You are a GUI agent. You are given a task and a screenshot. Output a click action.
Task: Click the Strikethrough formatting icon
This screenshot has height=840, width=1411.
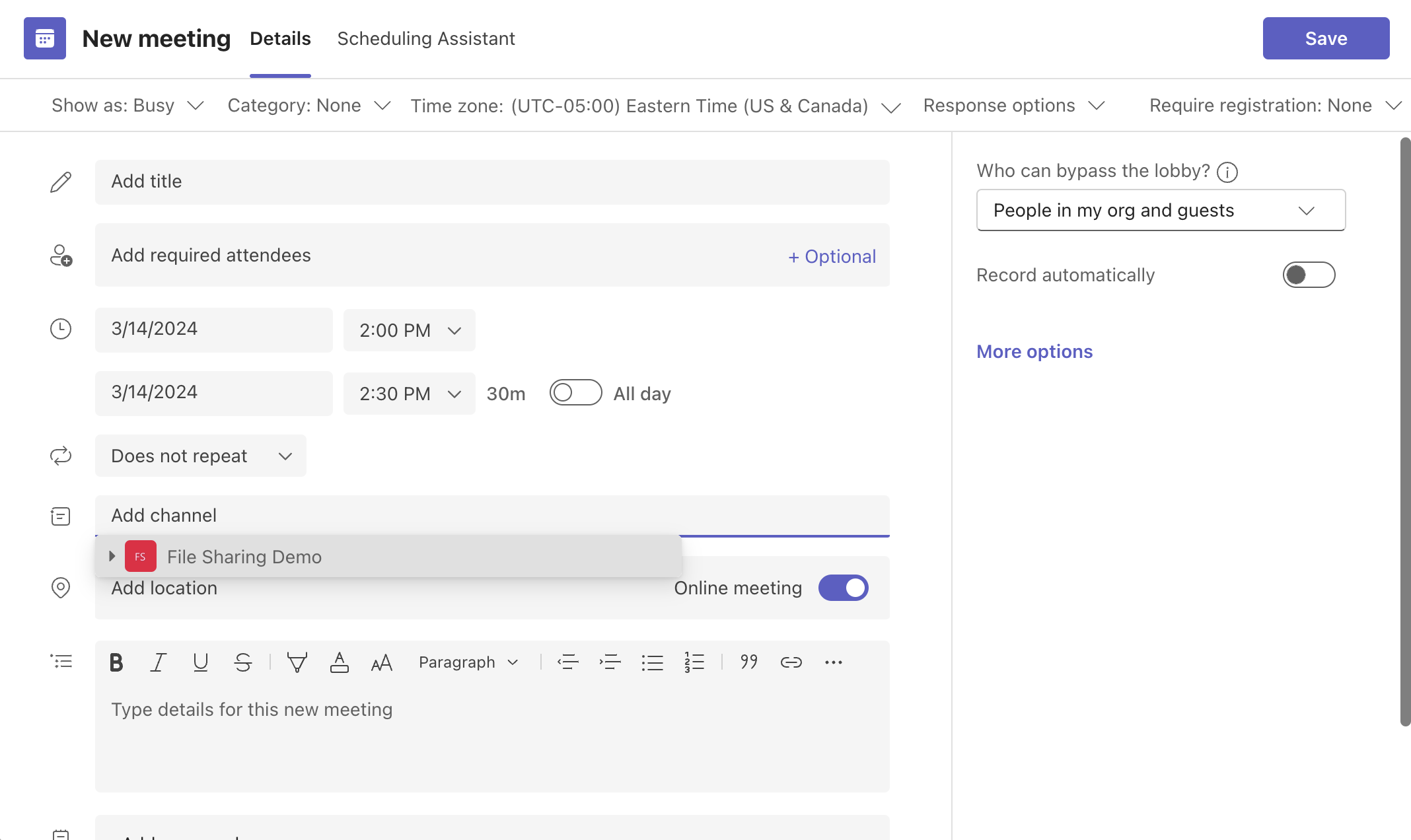242,662
